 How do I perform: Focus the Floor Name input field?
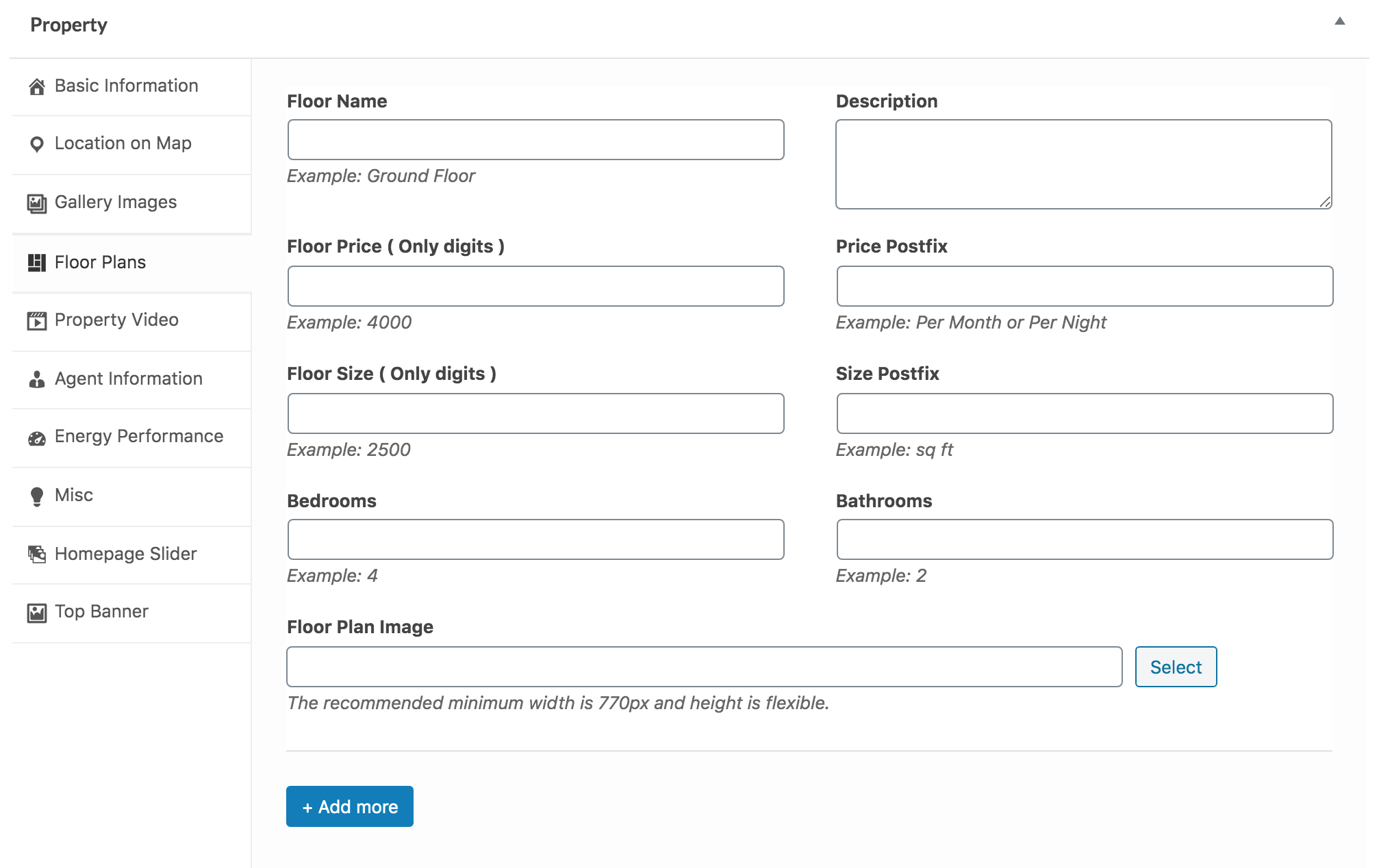[535, 140]
